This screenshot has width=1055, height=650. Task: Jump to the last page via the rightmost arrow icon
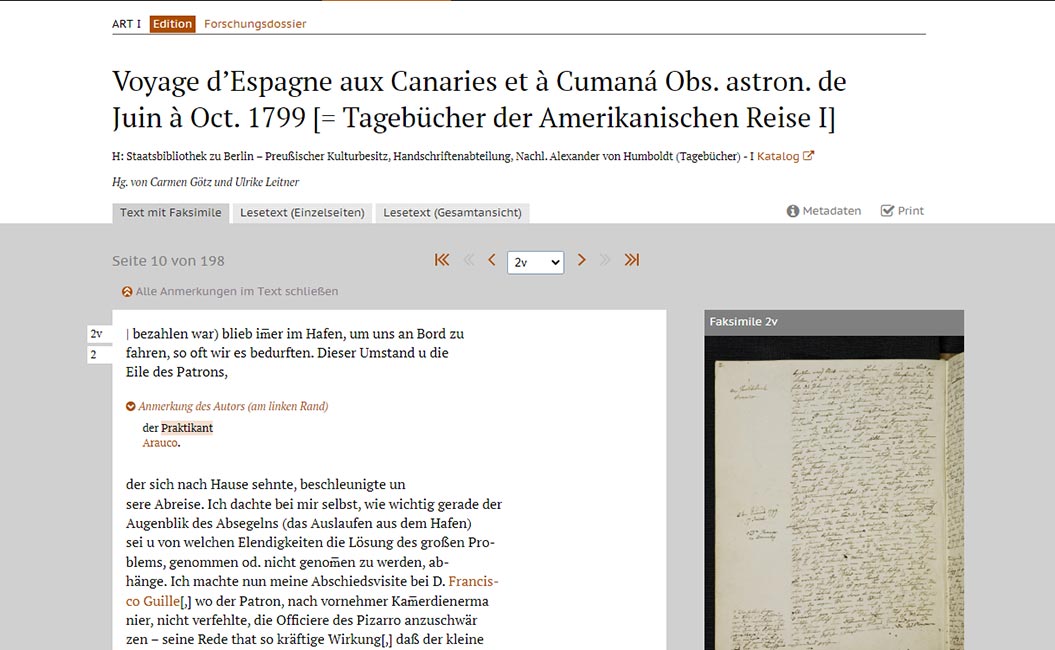pyautogui.click(x=631, y=259)
